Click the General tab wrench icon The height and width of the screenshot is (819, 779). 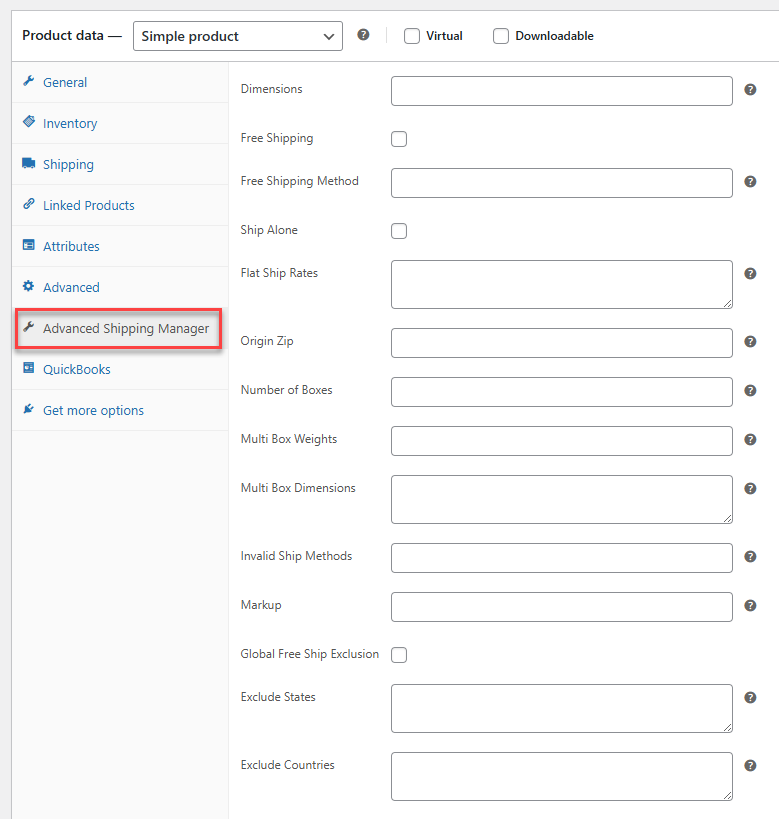point(29,81)
